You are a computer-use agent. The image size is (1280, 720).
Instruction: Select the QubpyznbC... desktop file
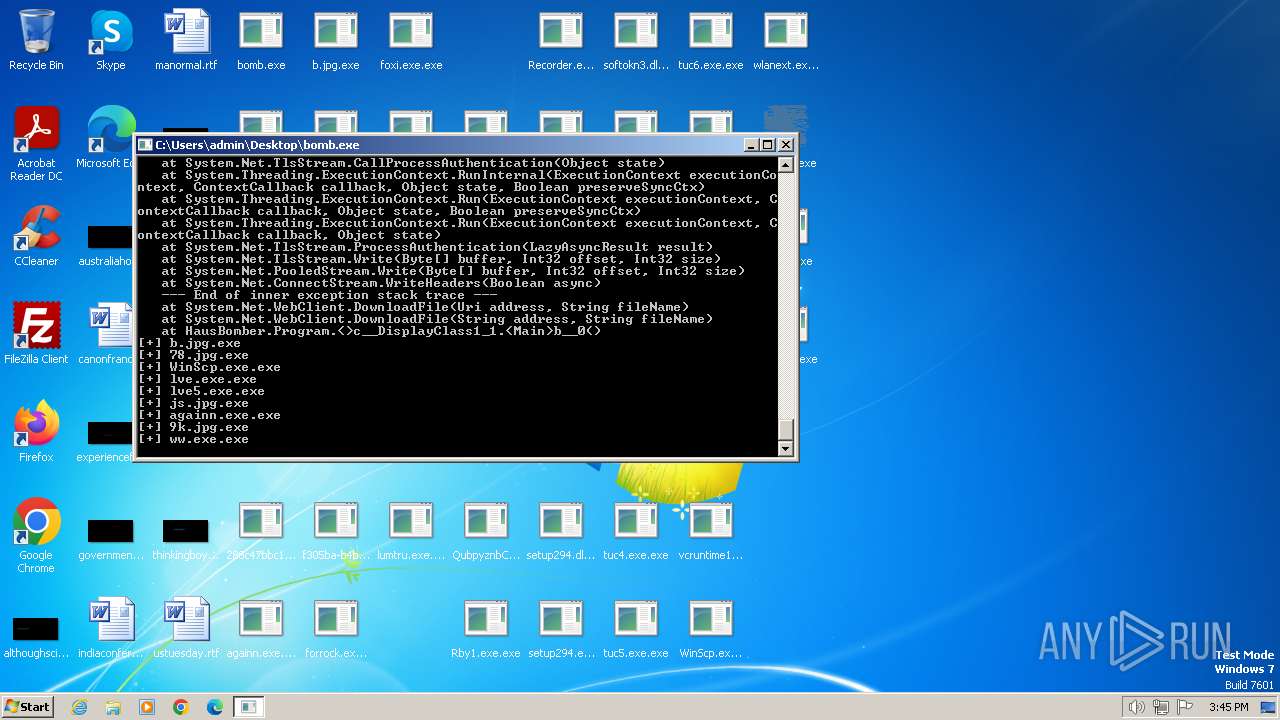(x=486, y=530)
